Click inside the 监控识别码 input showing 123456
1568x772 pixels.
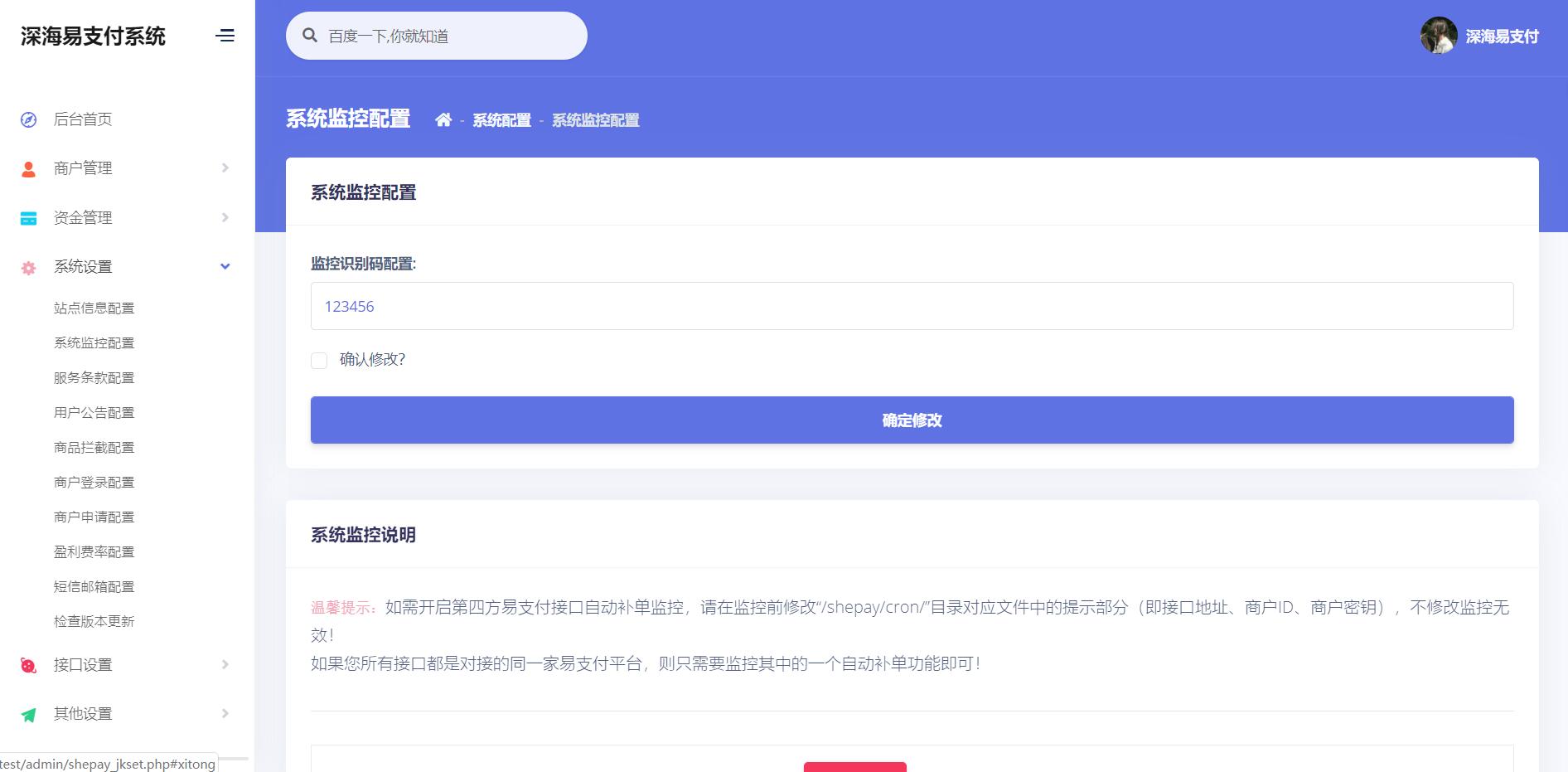coord(911,306)
